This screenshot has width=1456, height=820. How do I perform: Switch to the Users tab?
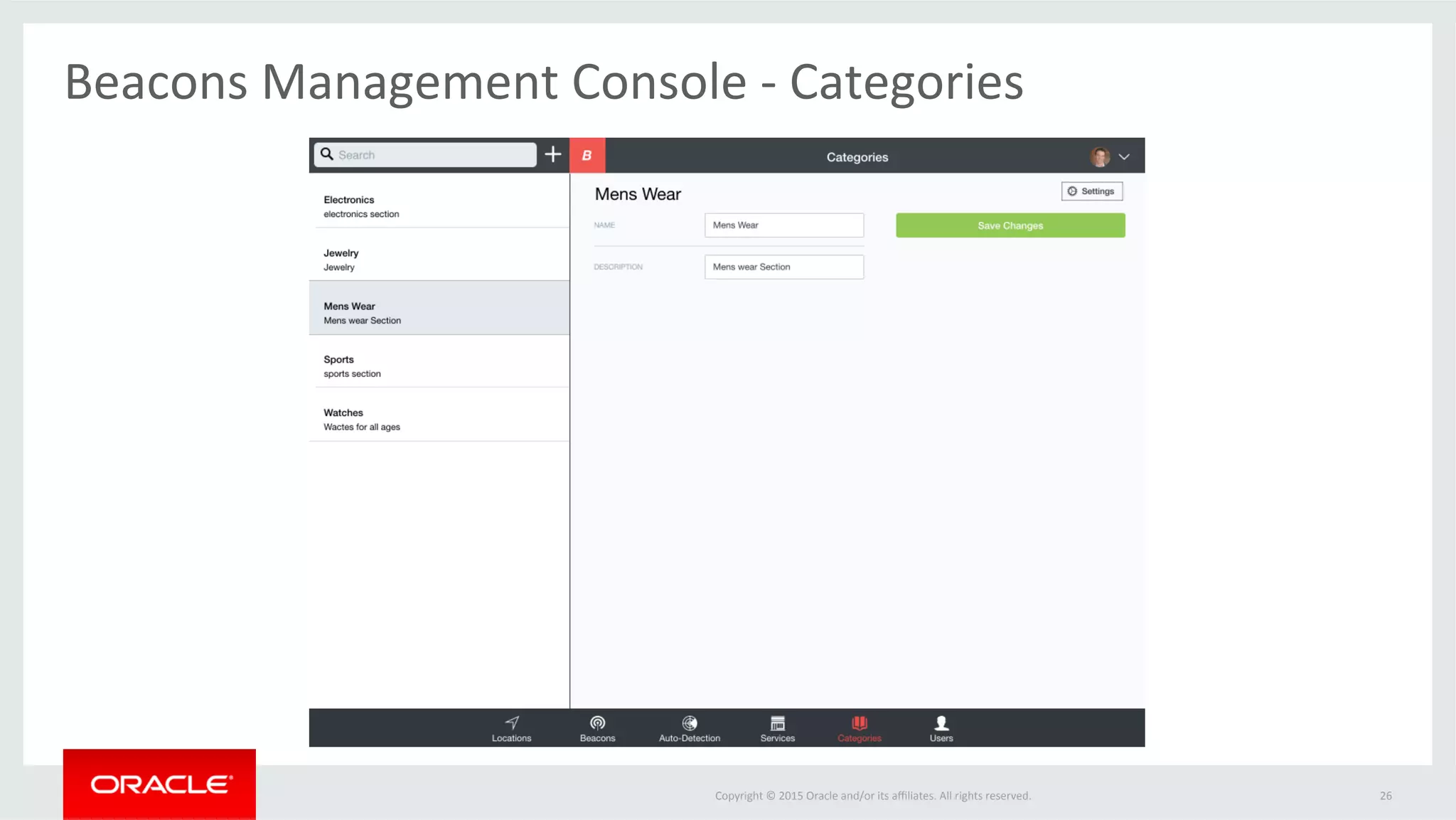coord(941,729)
